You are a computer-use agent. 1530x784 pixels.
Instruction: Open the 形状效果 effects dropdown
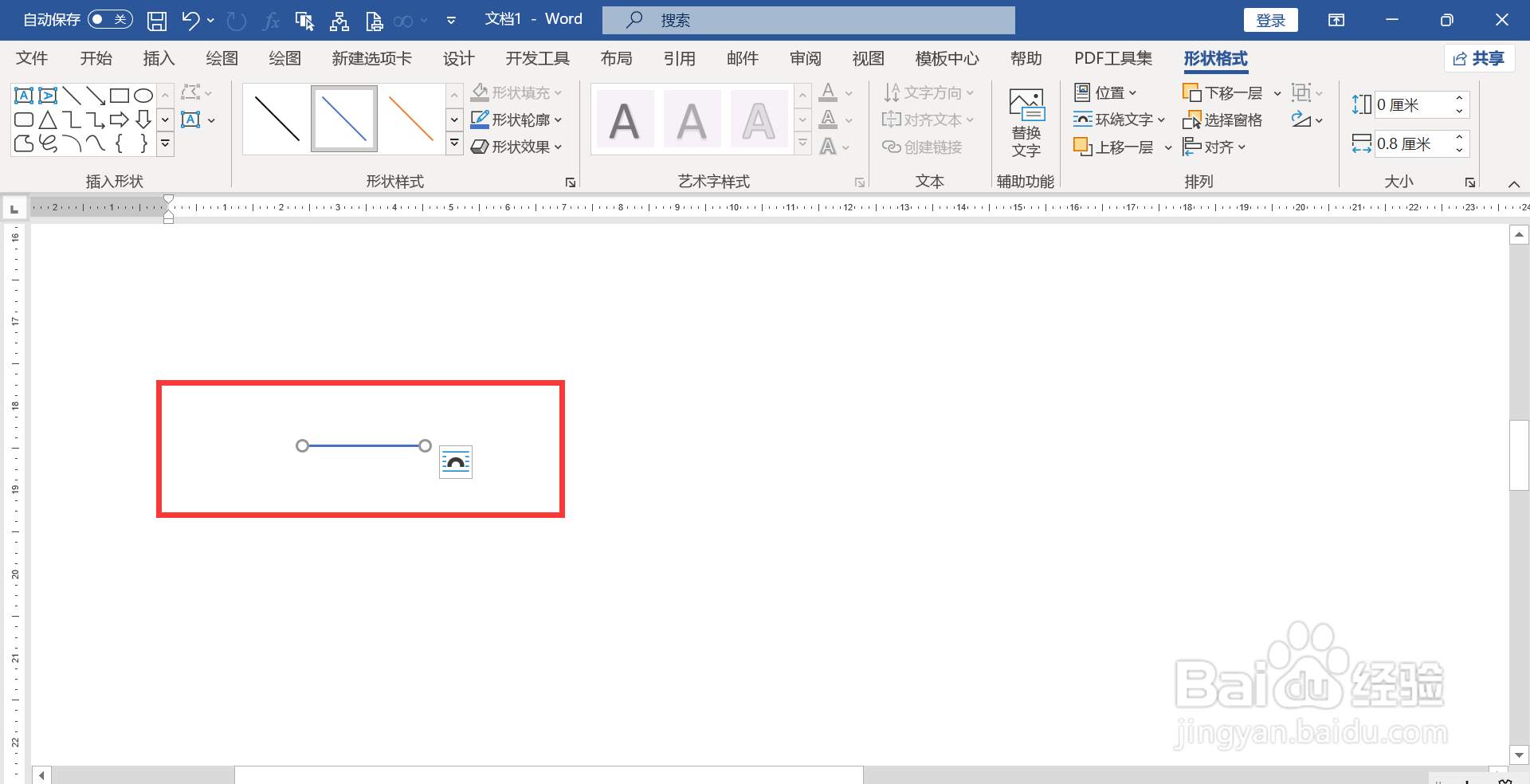(516, 147)
